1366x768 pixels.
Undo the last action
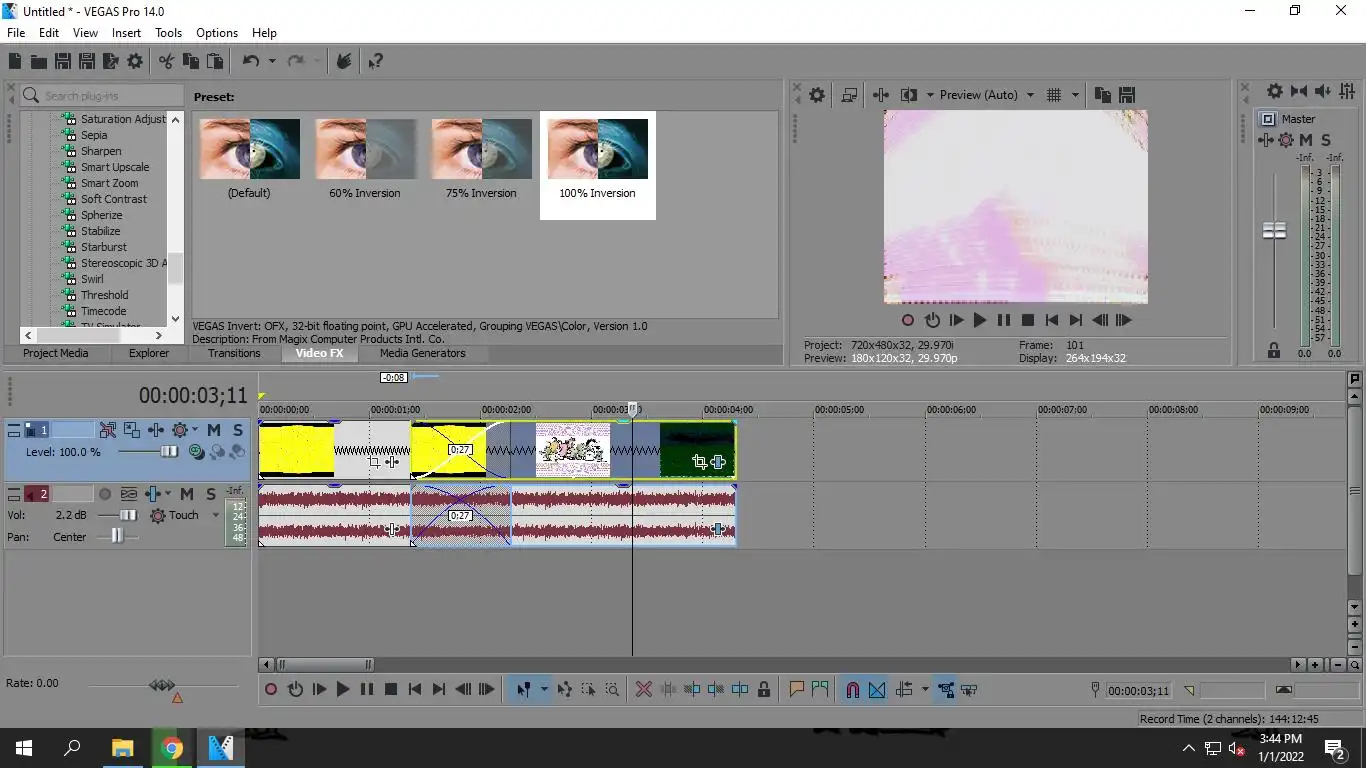pyautogui.click(x=250, y=61)
